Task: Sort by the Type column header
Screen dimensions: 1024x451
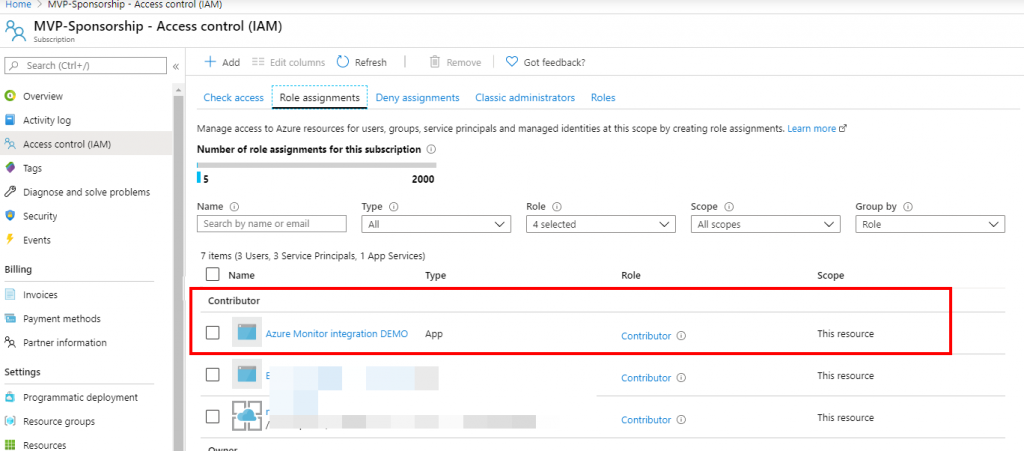Action: 436,275
